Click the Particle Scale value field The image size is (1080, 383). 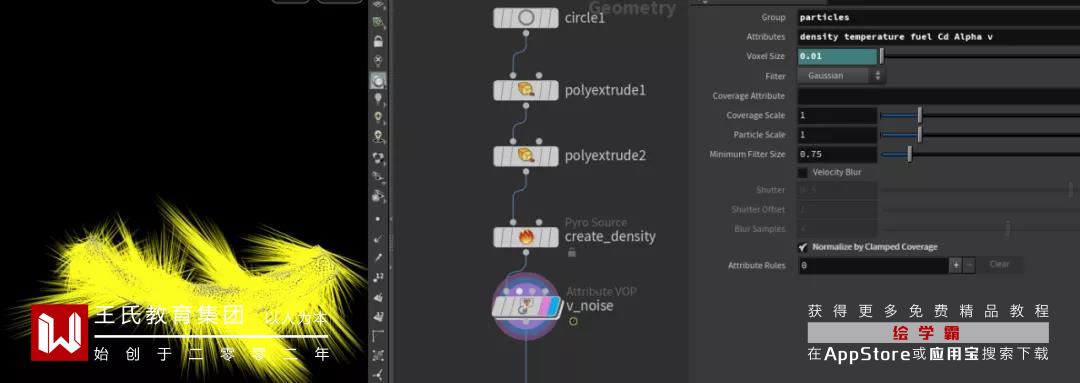pos(838,135)
